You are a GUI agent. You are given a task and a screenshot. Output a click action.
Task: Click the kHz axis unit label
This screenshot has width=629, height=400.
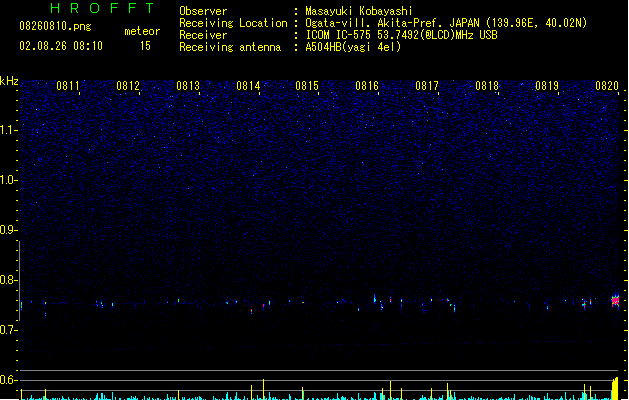pos(9,81)
